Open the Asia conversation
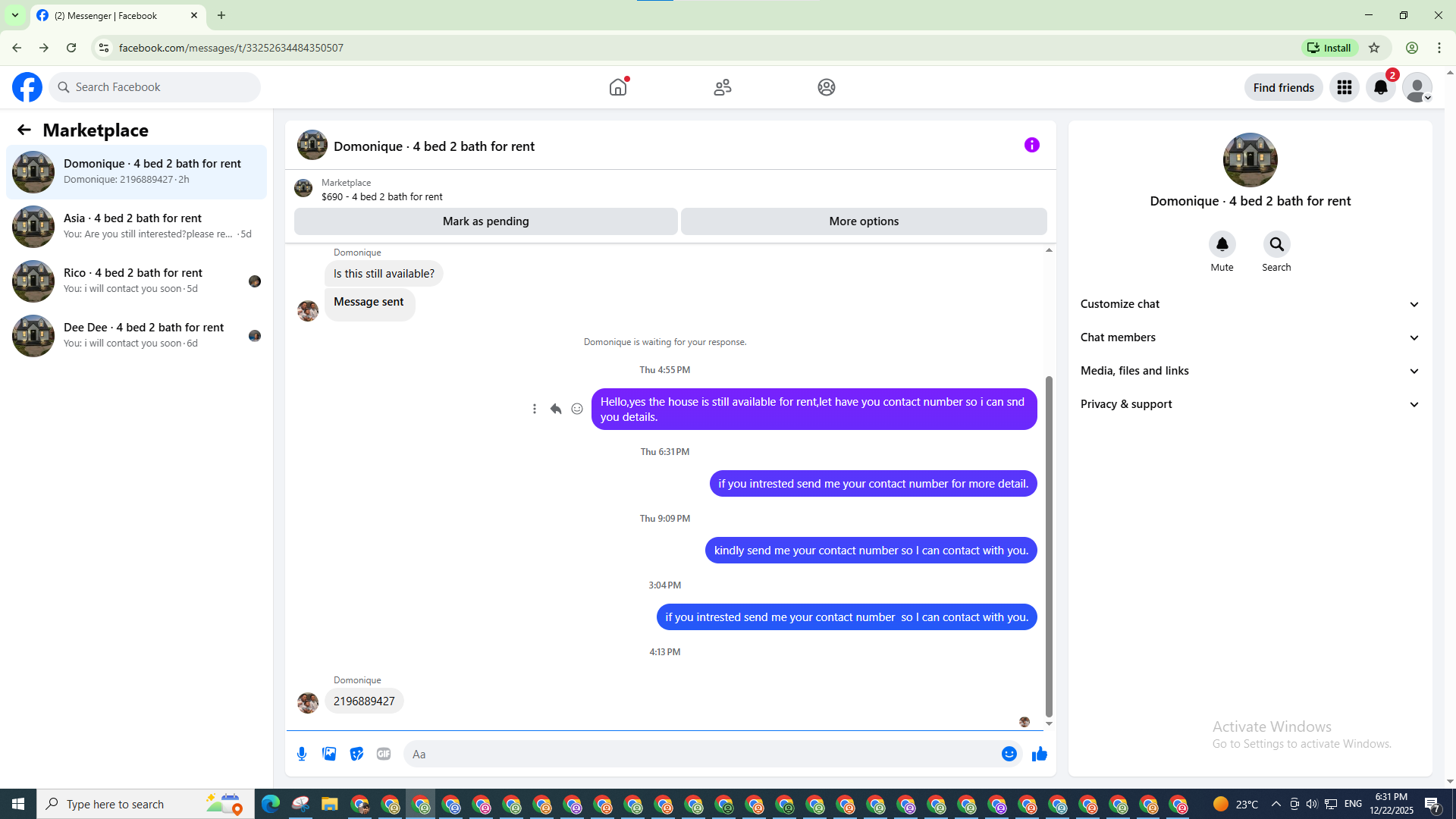The width and height of the screenshot is (1456, 819). pyautogui.click(x=136, y=226)
